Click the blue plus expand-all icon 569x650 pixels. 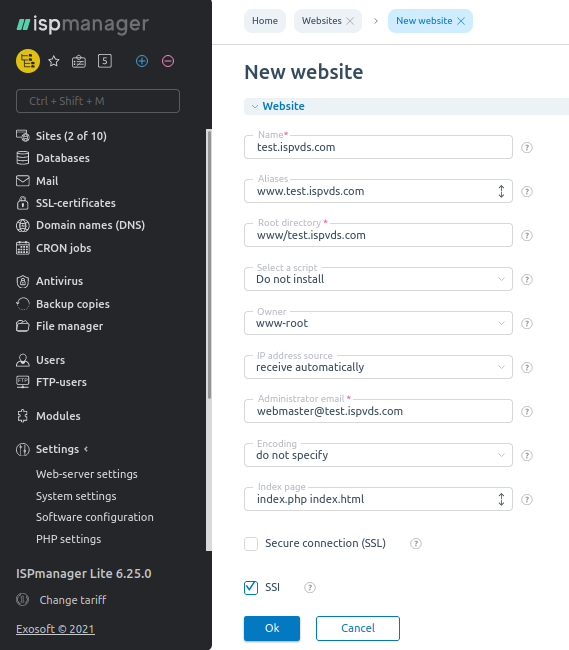tap(142, 61)
